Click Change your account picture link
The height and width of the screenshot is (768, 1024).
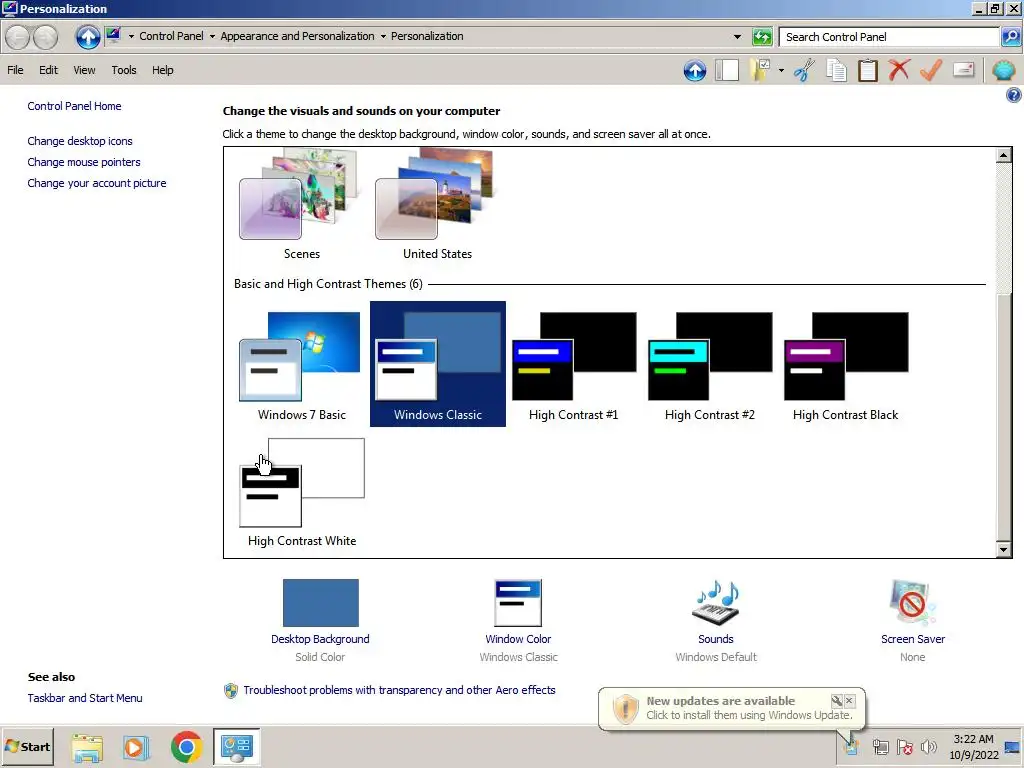pyautogui.click(x=97, y=183)
